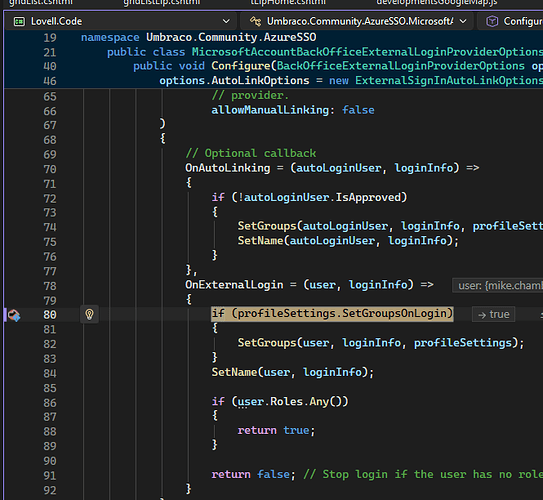Click sticky line 'namespace Umbraco.Community.AzureSSO'
This screenshot has height=500, width=543.
click(198, 37)
